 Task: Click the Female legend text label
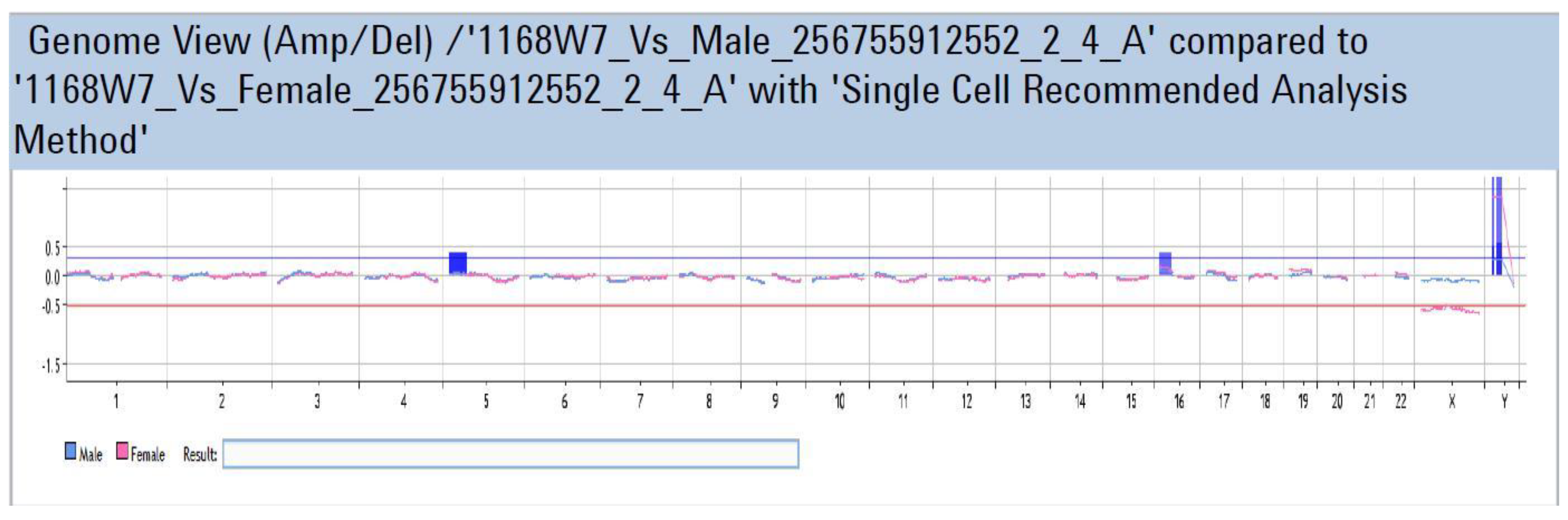(x=148, y=454)
